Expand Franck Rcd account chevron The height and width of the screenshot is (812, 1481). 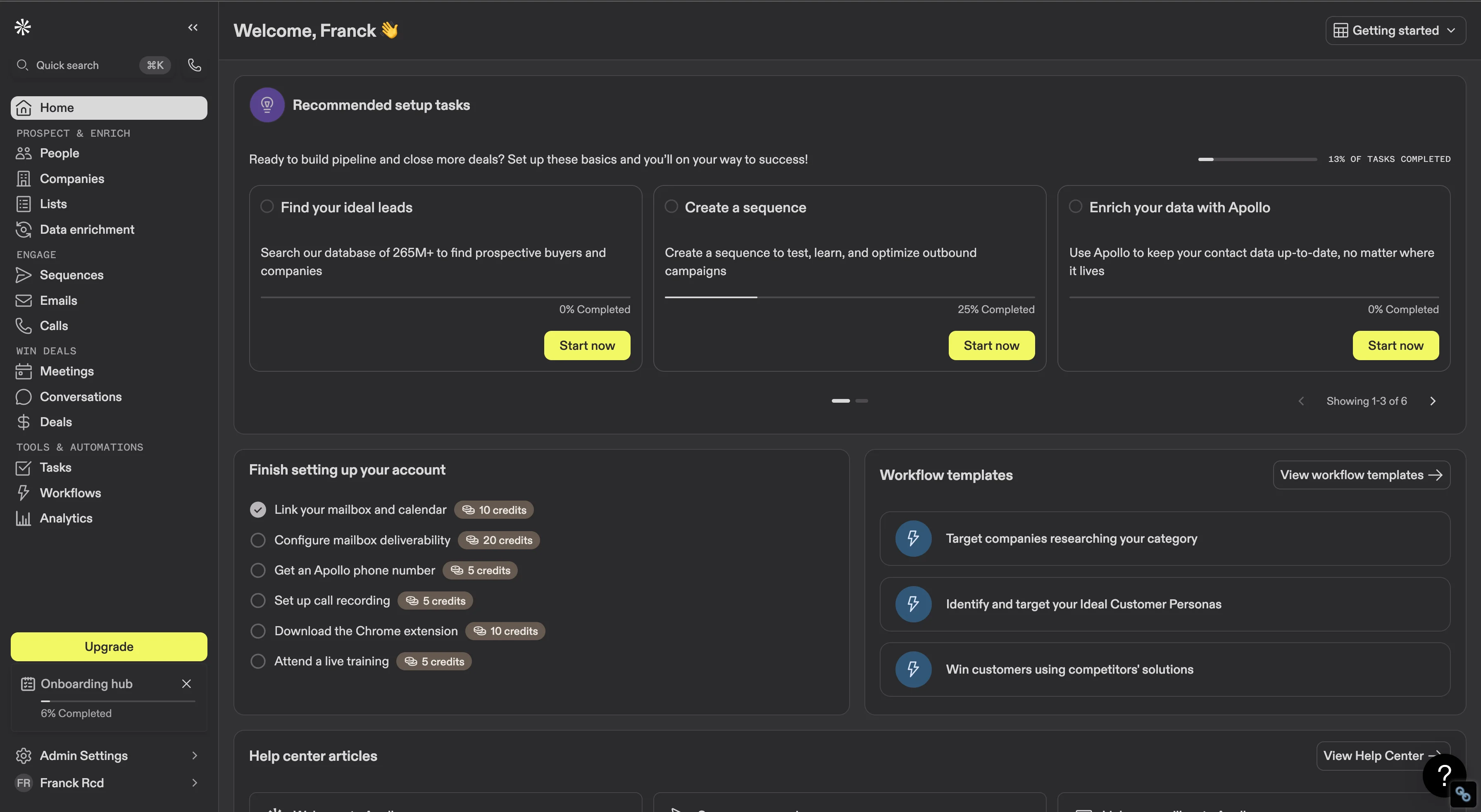point(194,783)
